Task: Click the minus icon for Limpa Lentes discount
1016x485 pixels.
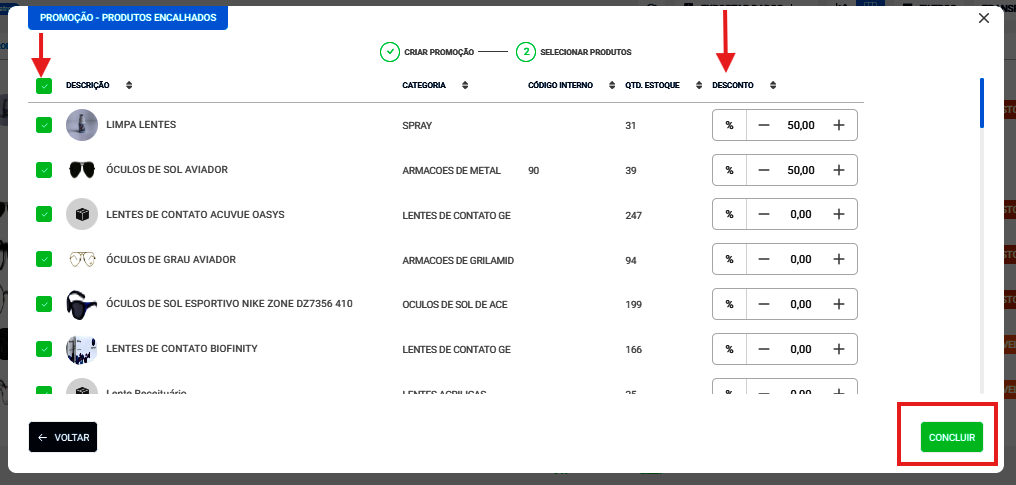Action: pyautogui.click(x=764, y=125)
